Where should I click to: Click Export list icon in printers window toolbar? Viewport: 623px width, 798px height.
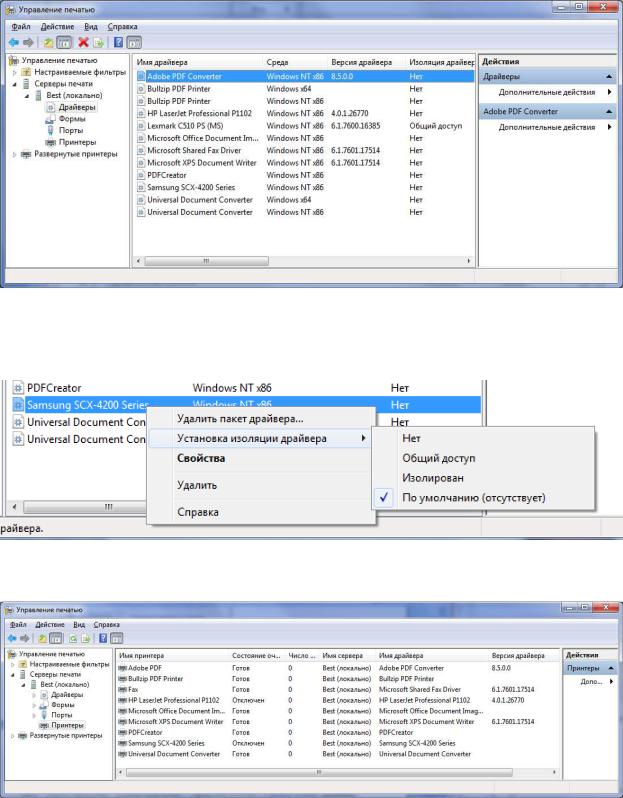86,638
